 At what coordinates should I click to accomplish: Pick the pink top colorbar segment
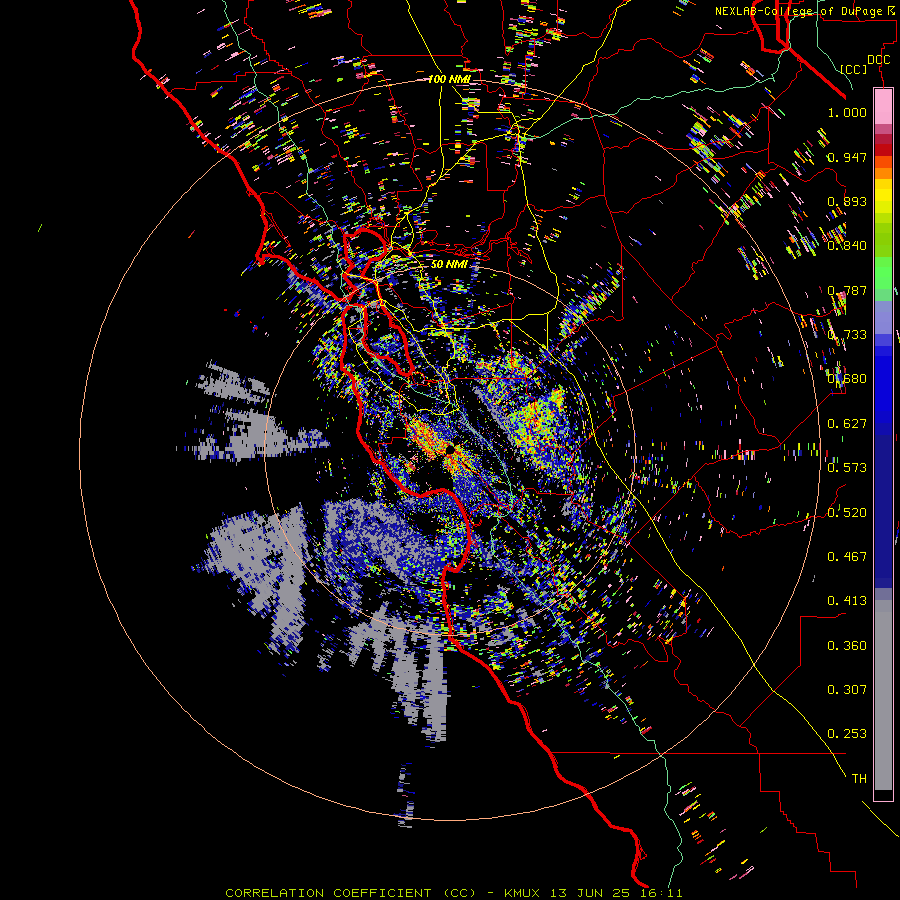883,106
